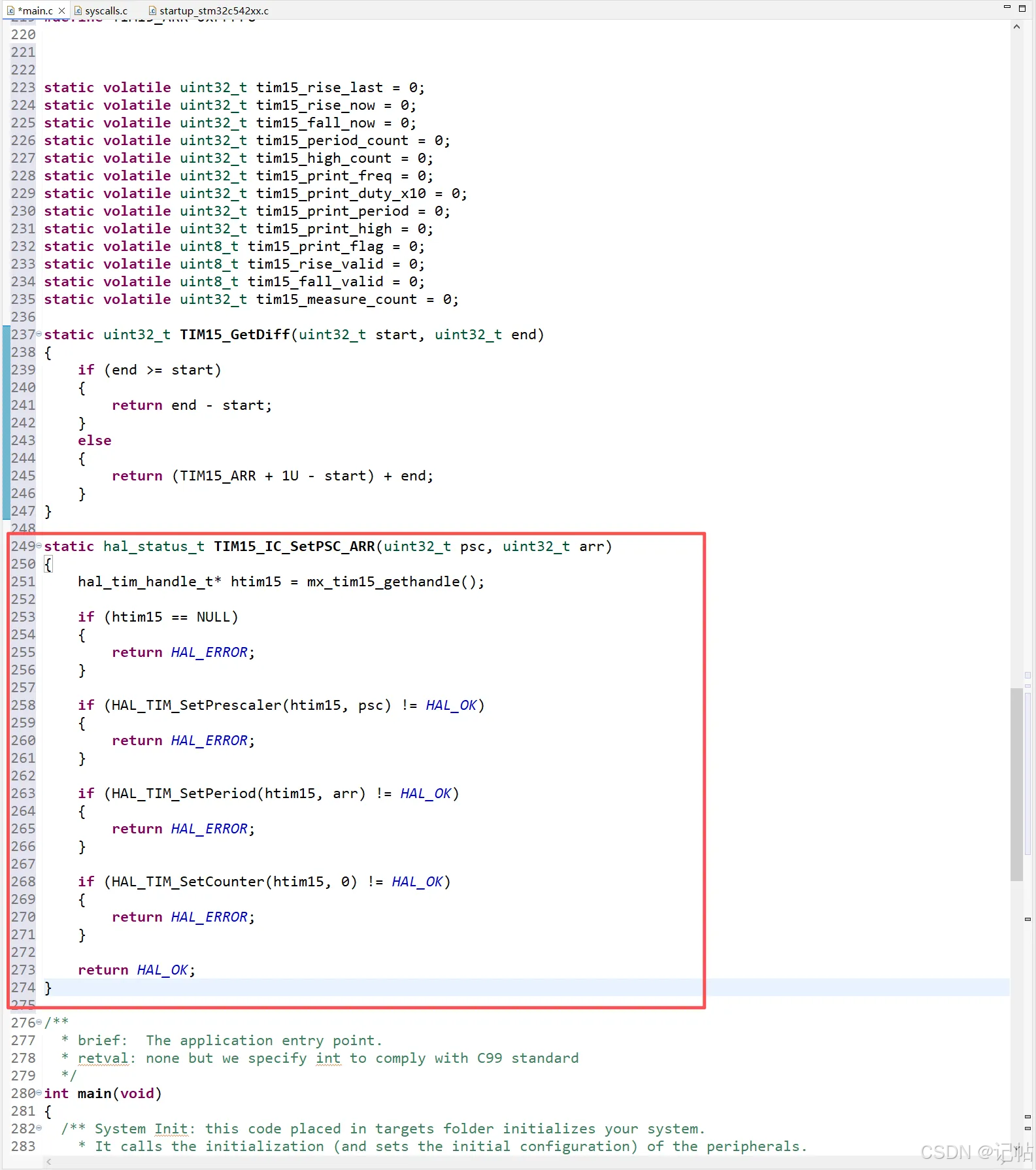Click the 'if (htim15 == NULL)' line
1036x1170 pixels.
(158, 617)
